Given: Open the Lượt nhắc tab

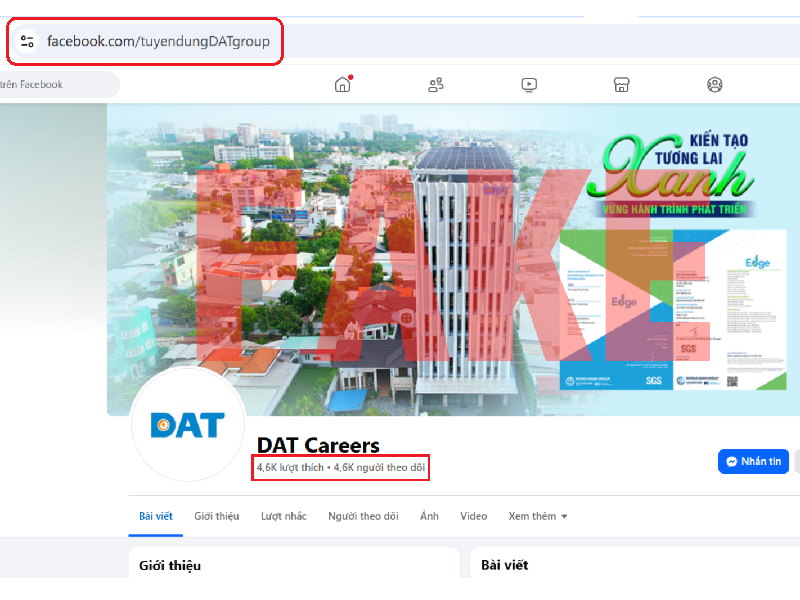Looking at the screenshot, I should pyautogui.click(x=284, y=516).
